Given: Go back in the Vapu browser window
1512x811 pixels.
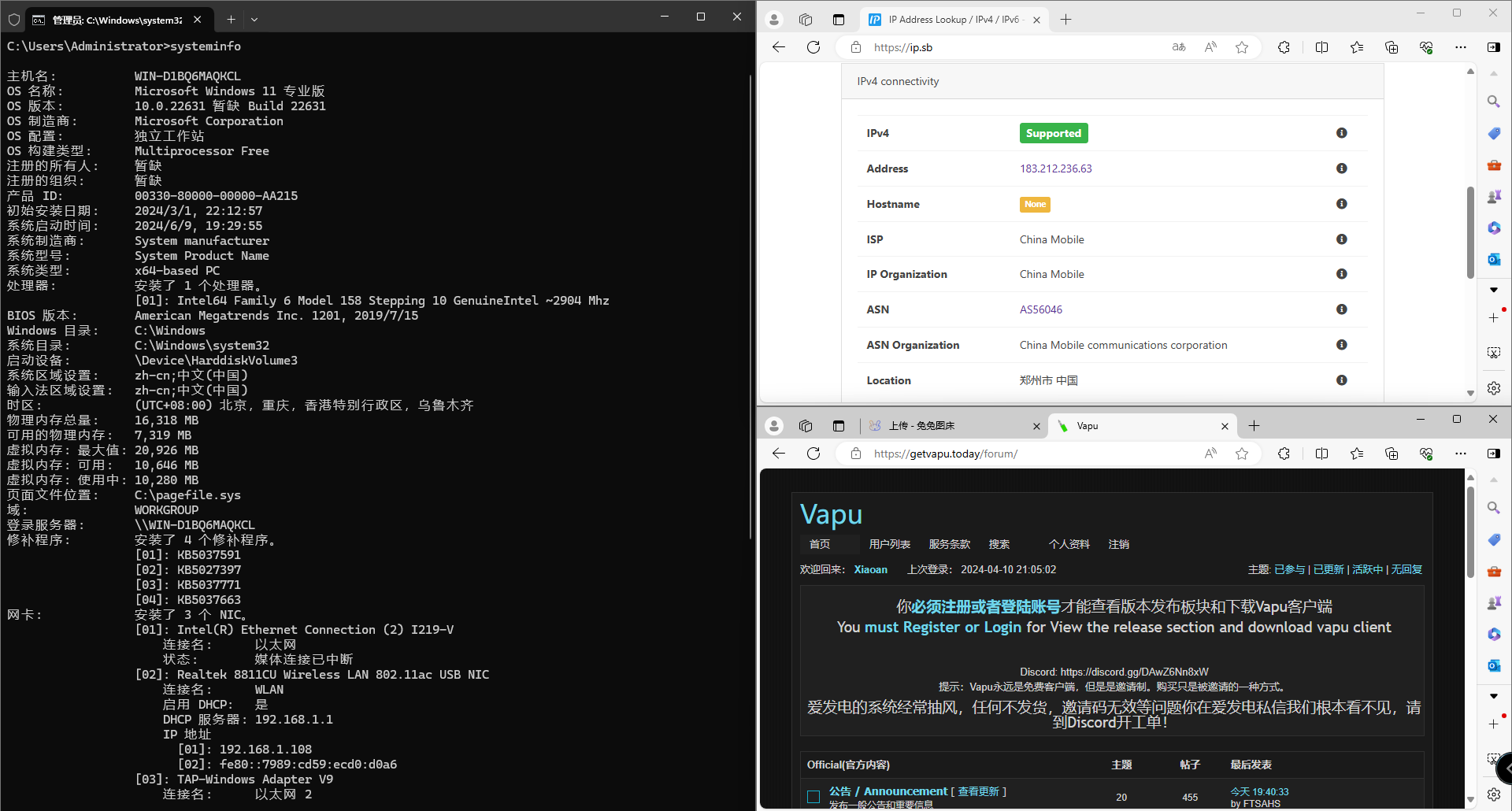Looking at the screenshot, I should tap(779, 454).
